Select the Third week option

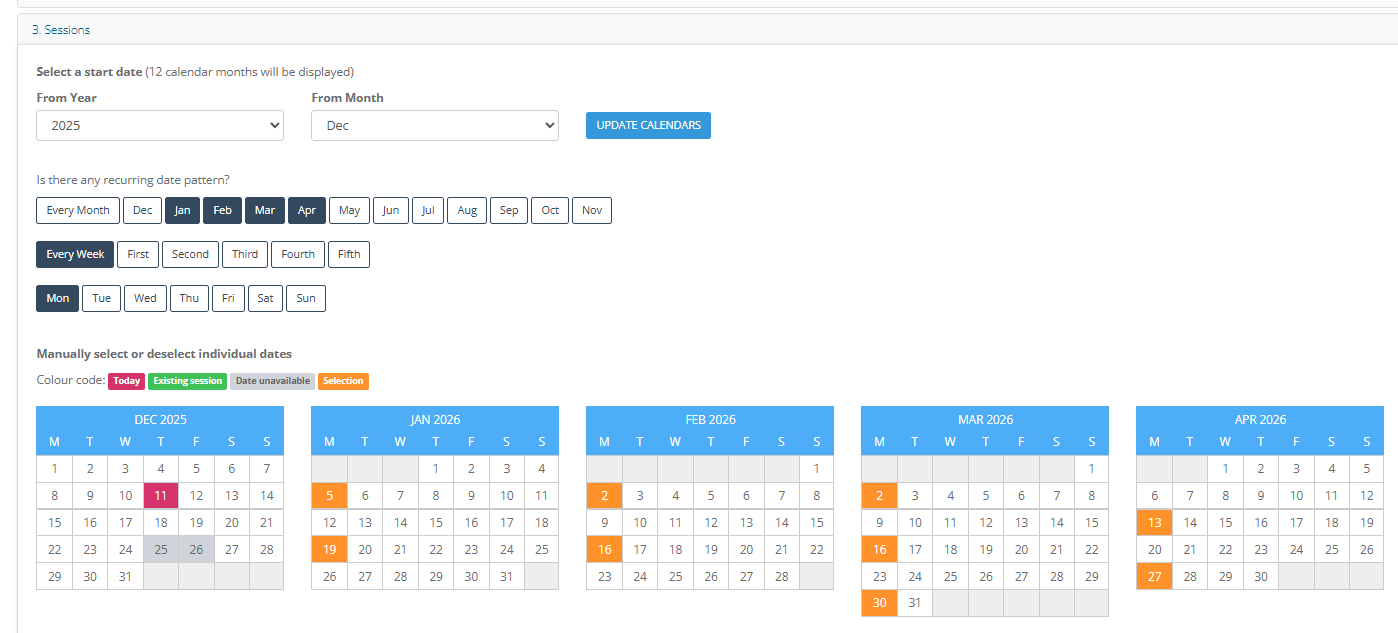click(245, 254)
